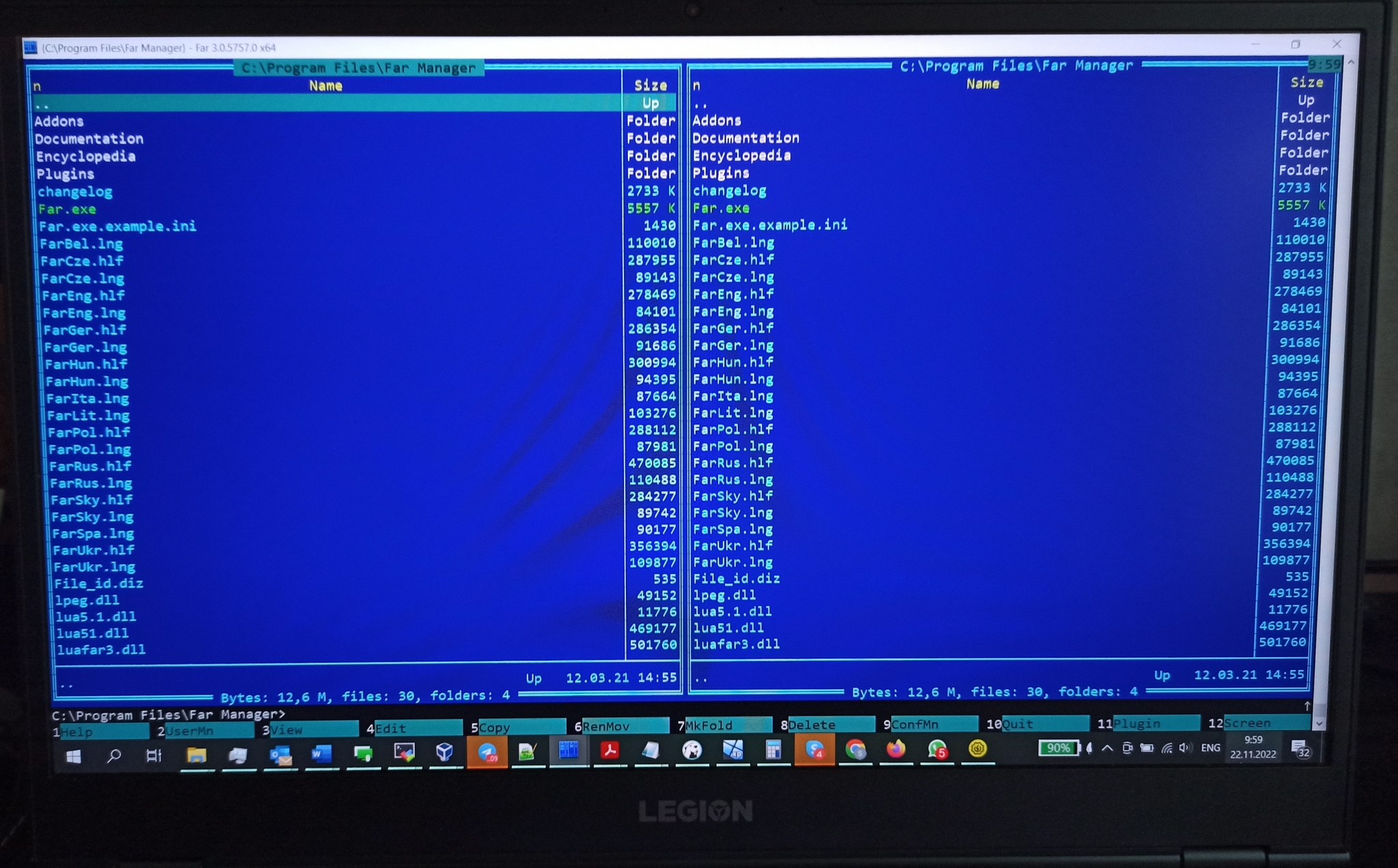The height and width of the screenshot is (868, 1398).
Task: Open Outlook from the taskbar
Action: click(x=281, y=754)
